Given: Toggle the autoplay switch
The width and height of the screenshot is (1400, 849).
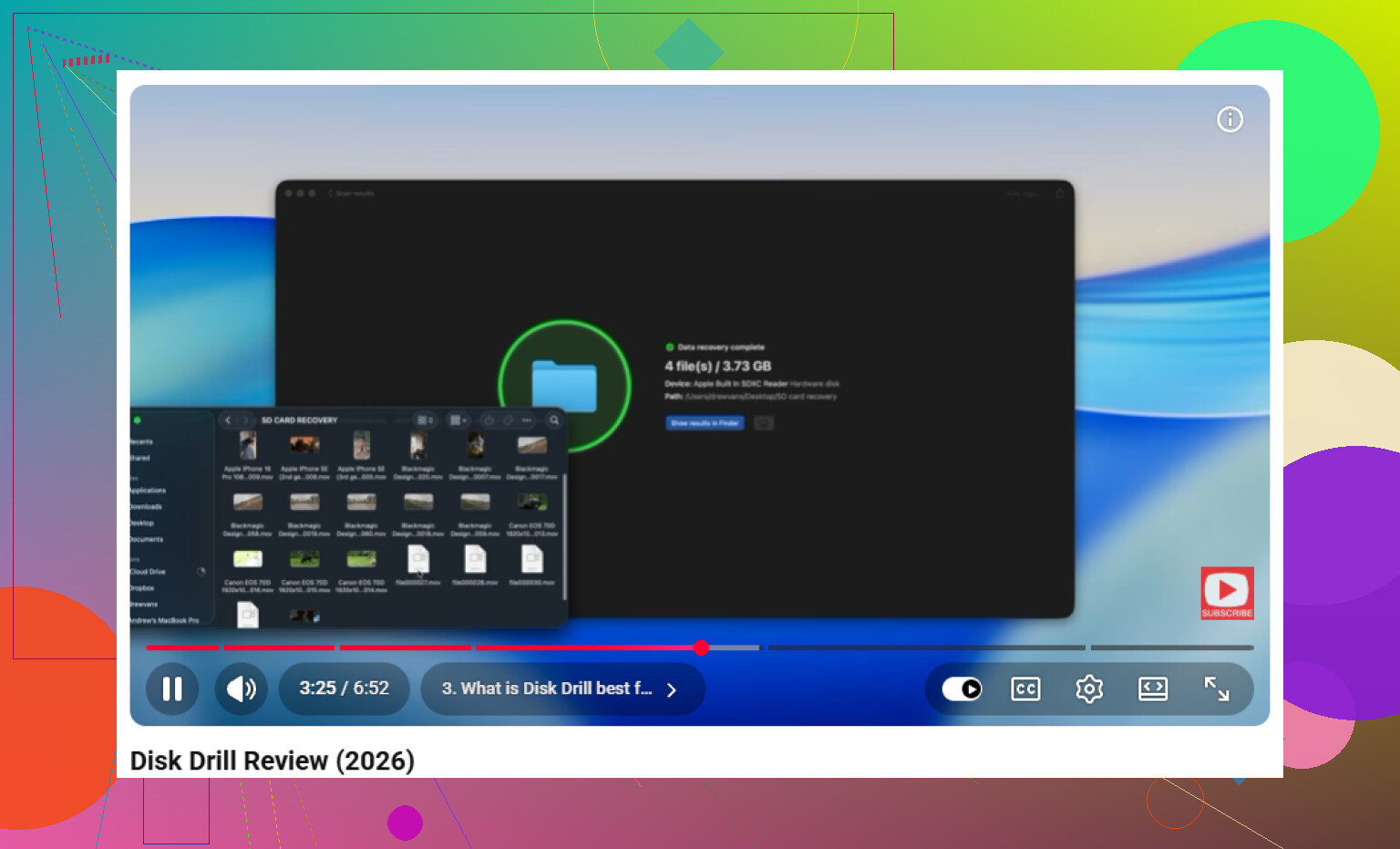Looking at the screenshot, I should (961, 689).
